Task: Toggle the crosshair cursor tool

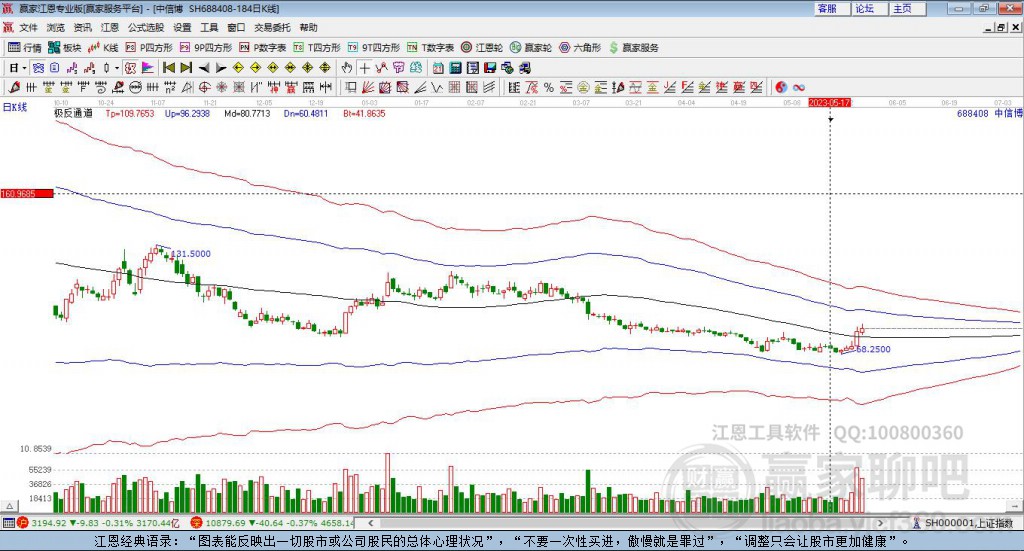Action: (364, 67)
